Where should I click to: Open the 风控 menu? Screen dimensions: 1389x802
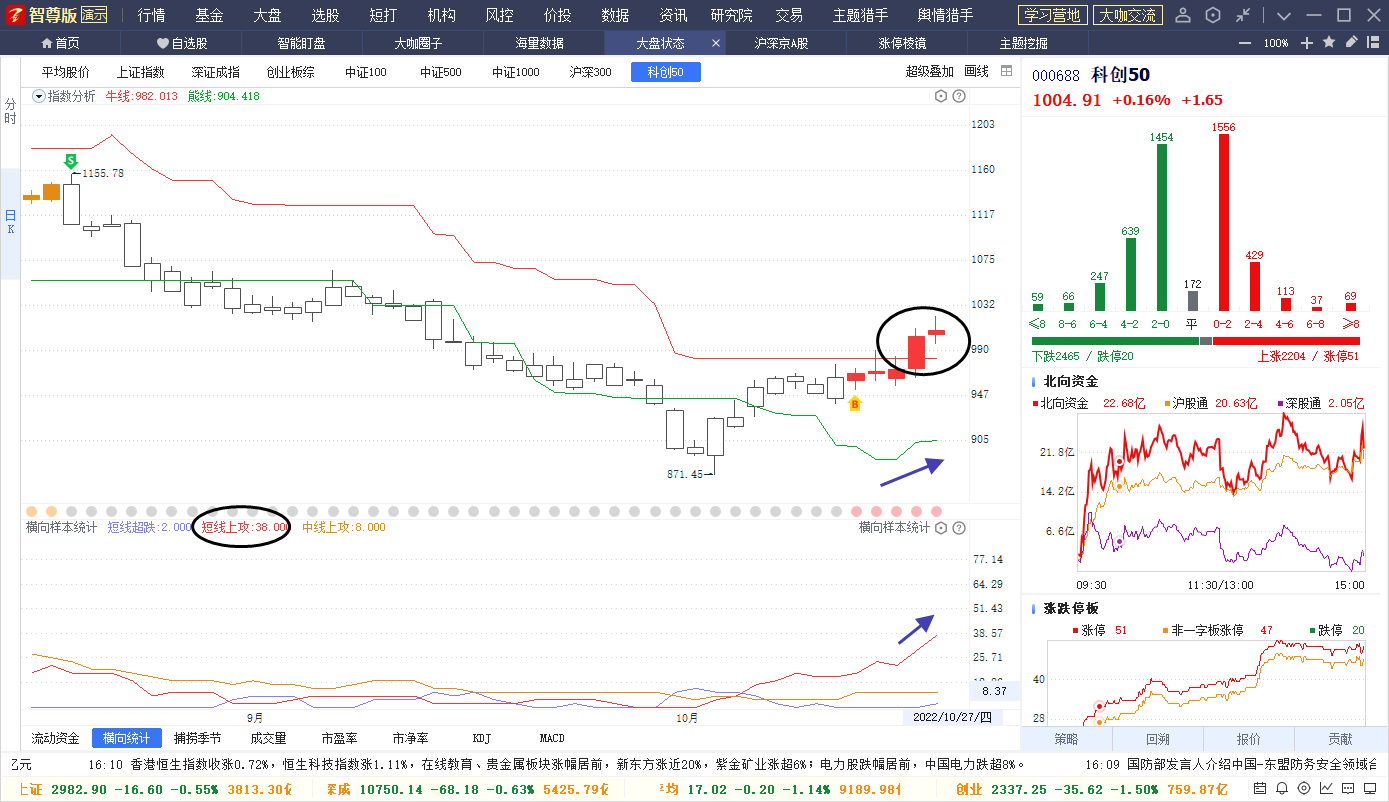pos(500,15)
